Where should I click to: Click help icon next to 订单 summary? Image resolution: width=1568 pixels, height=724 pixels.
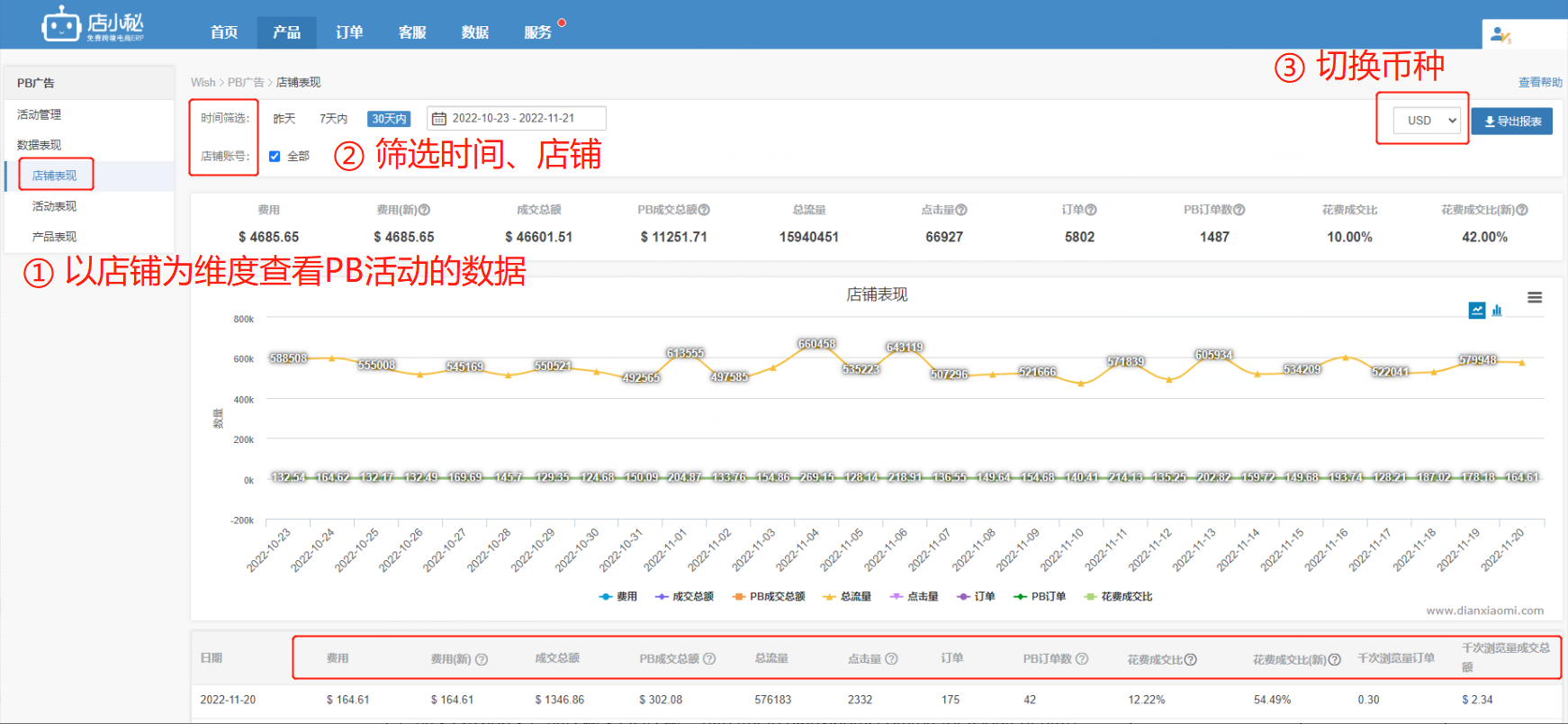(x=1091, y=210)
